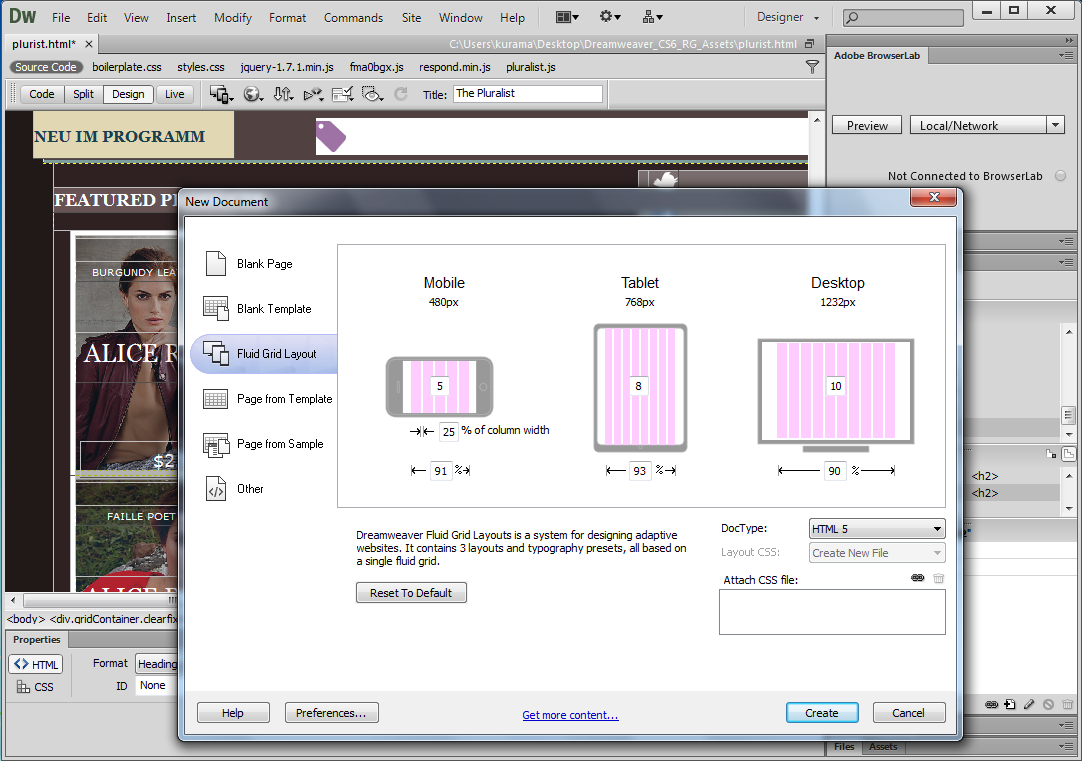Collapse panels with double arrow

[x=1069, y=41]
